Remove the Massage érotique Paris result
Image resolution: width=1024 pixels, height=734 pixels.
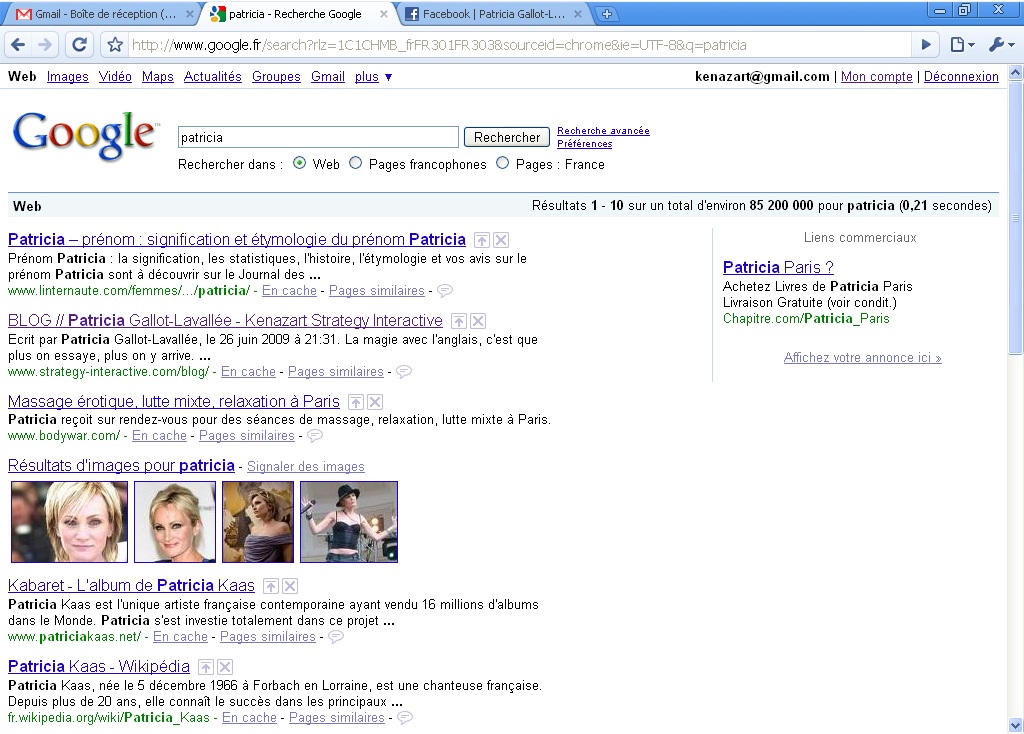[x=375, y=402]
